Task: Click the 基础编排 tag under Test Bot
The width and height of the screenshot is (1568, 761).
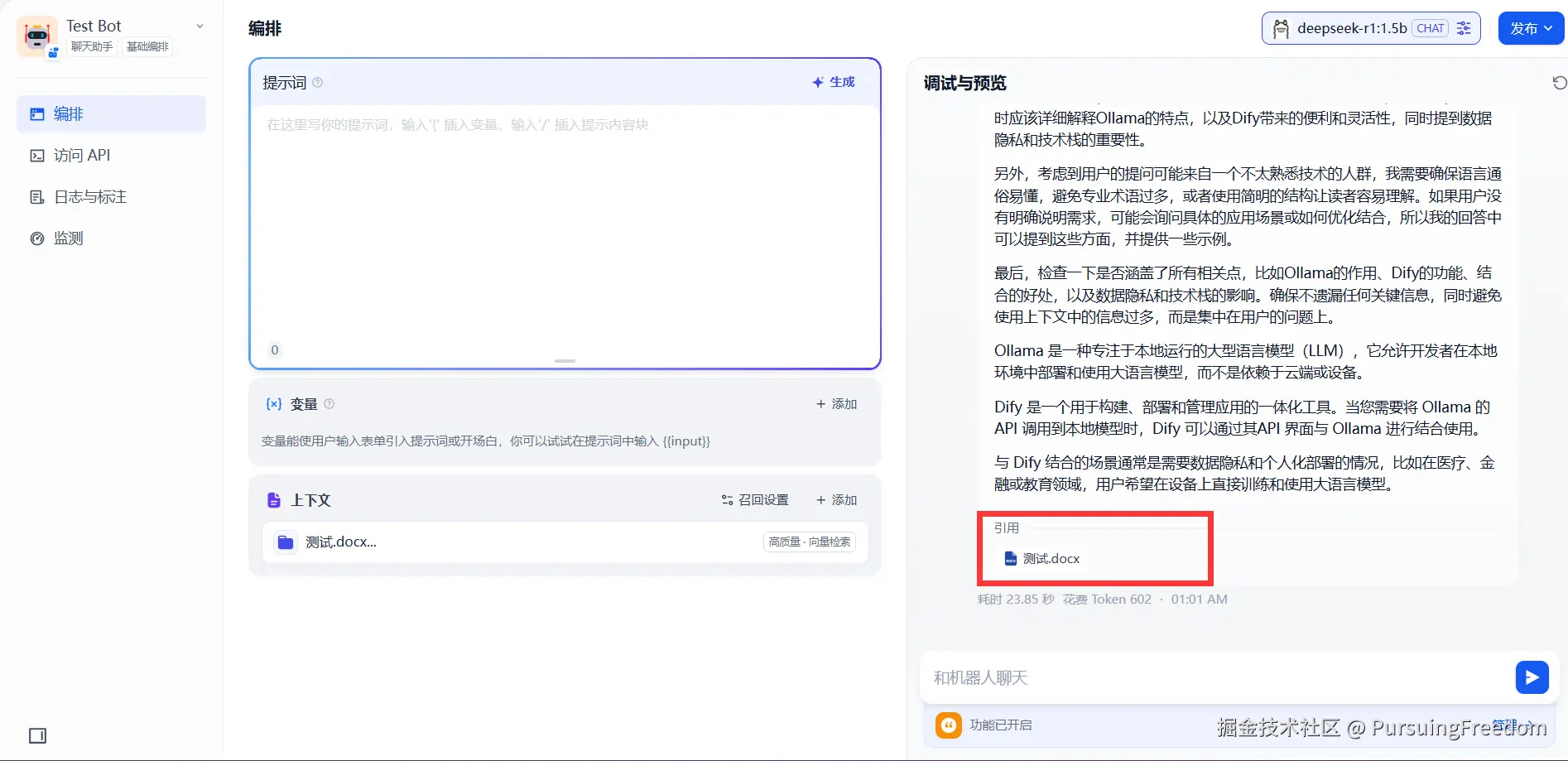Action: pos(147,46)
